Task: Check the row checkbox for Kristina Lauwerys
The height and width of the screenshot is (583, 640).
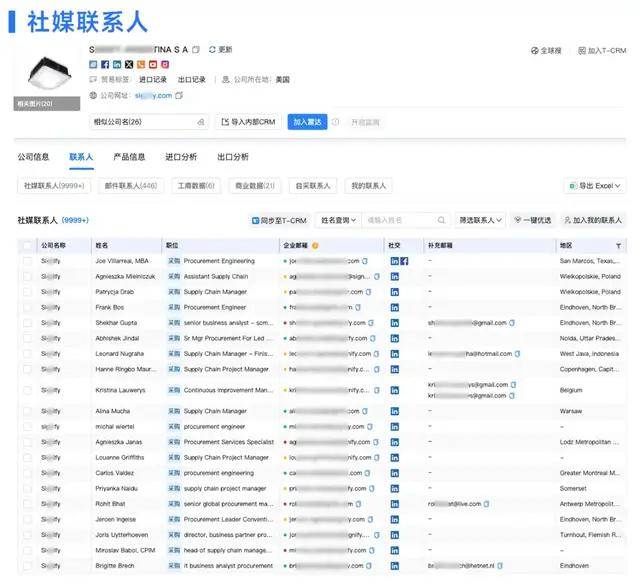Action: pos(27,390)
